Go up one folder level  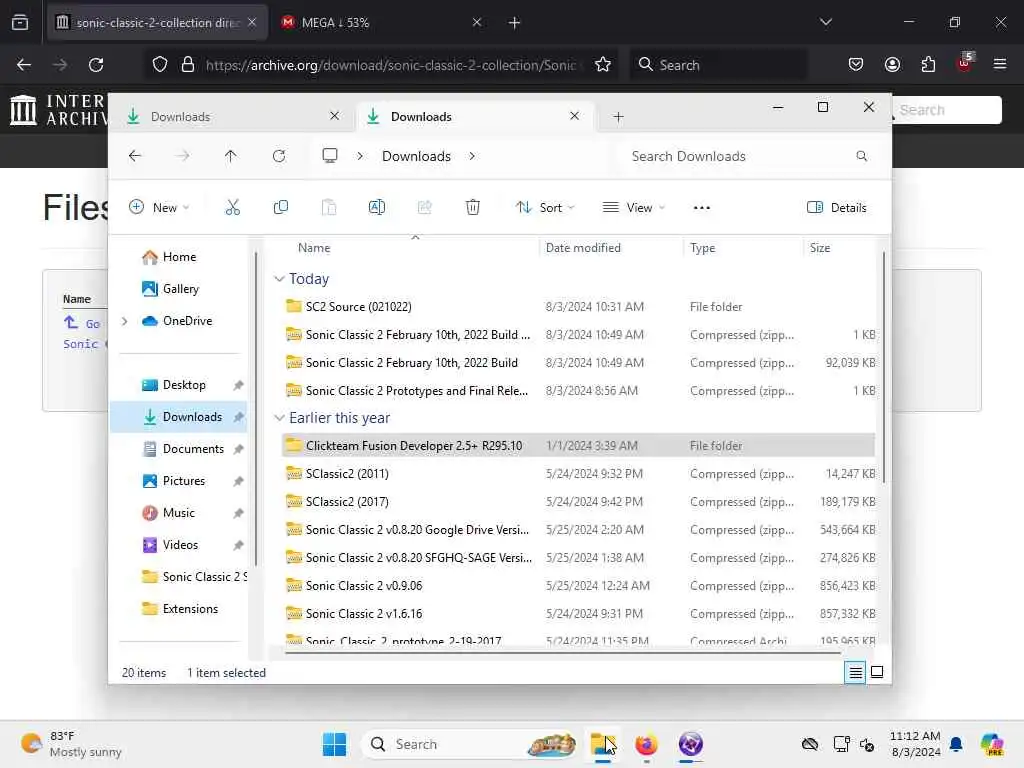click(231, 156)
